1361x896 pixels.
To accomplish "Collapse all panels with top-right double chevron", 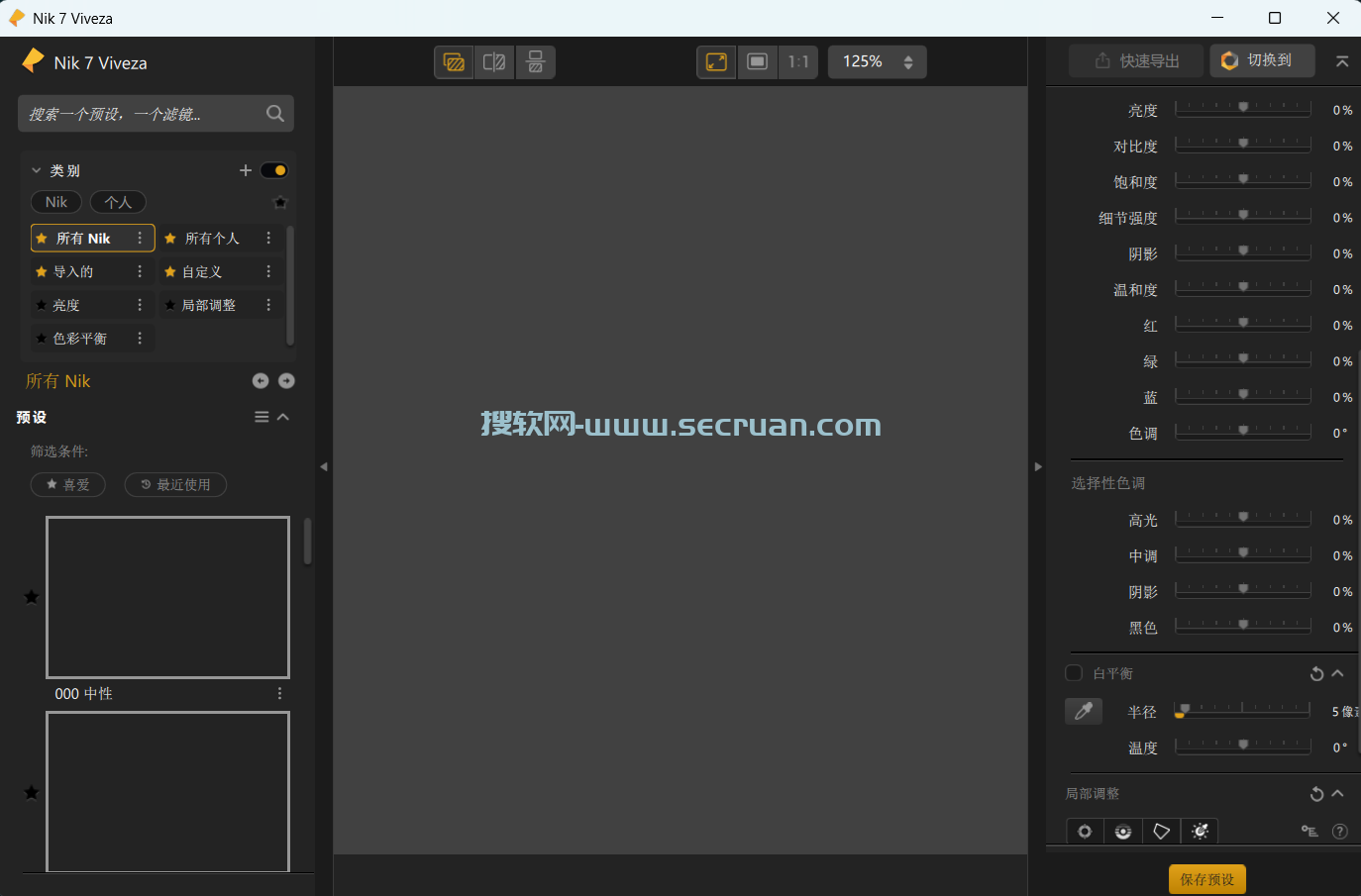I will [1342, 61].
